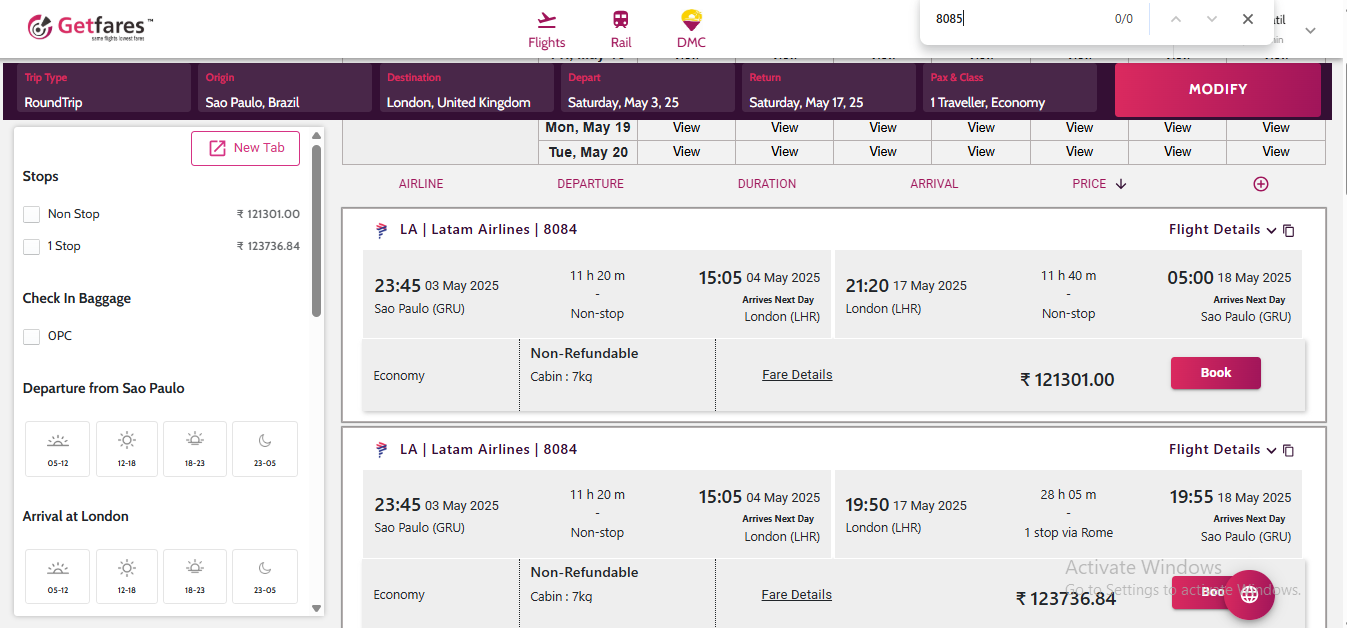Check the OPC baggage checkbox
1347x628 pixels.
coord(32,336)
